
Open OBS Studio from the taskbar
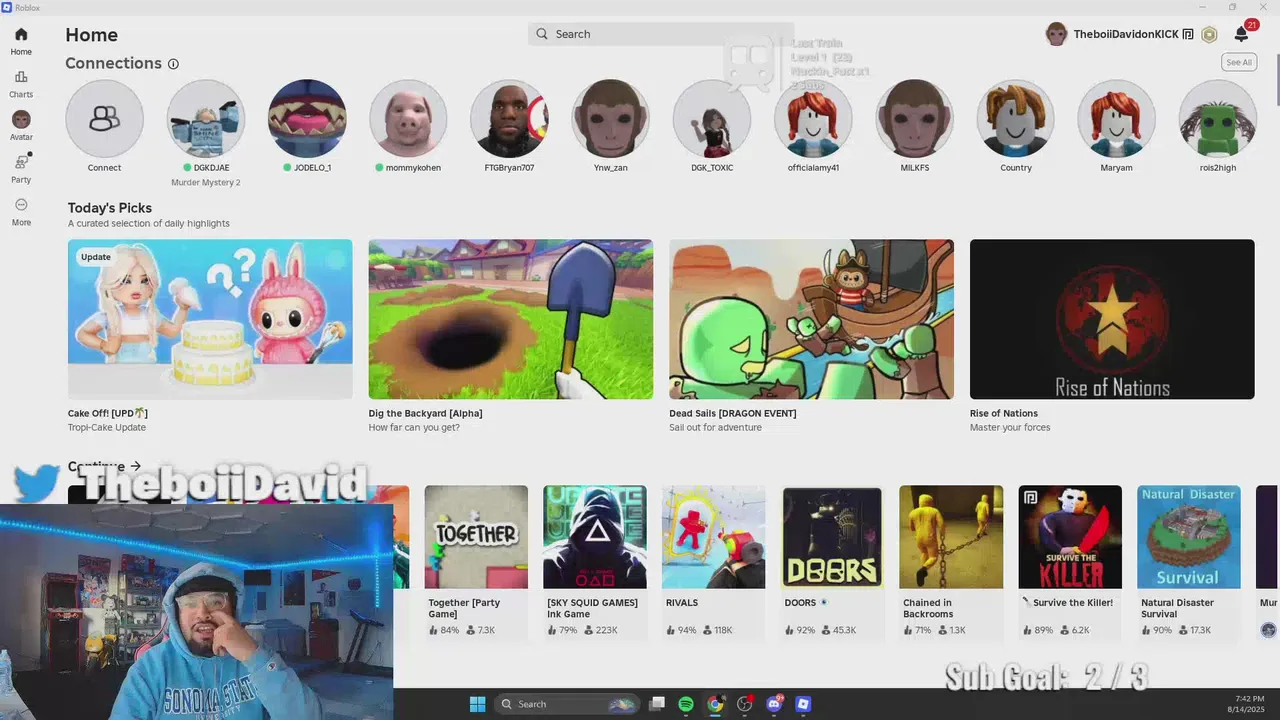(x=744, y=704)
